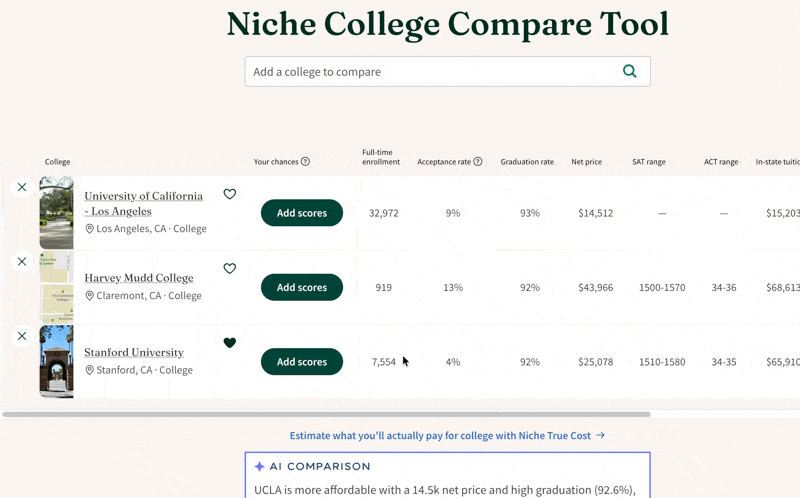Focus the Add a college to compare field
The height and width of the screenshot is (498, 800).
click(x=447, y=71)
